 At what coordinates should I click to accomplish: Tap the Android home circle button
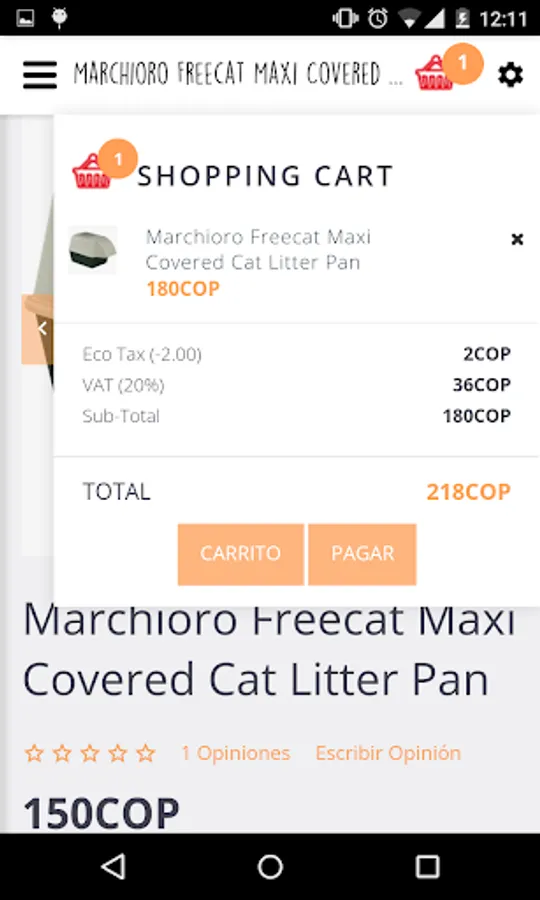pyautogui.click(x=270, y=866)
